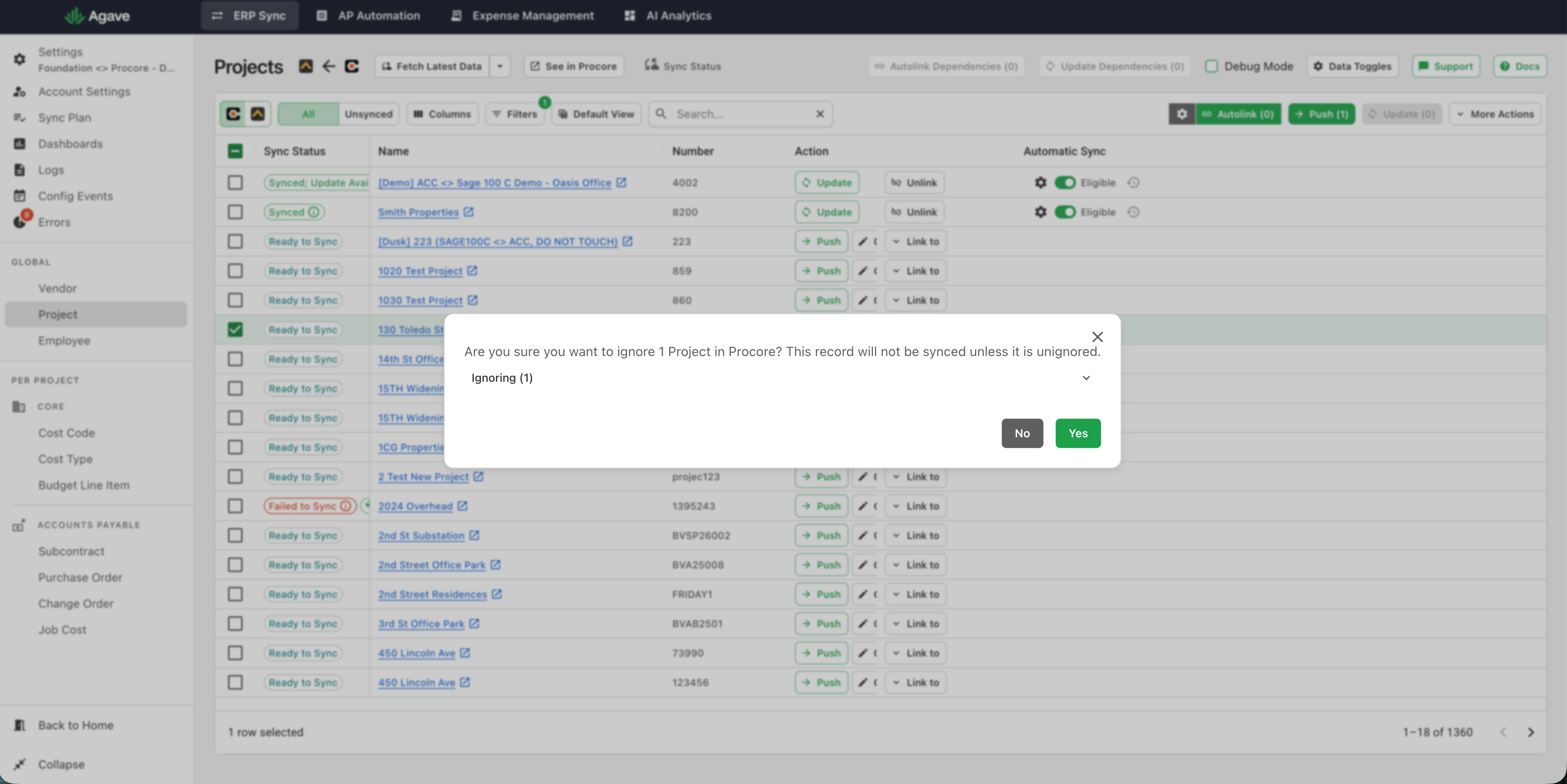
Task: Switch to AP Automation tab
Action: point(368,16)
